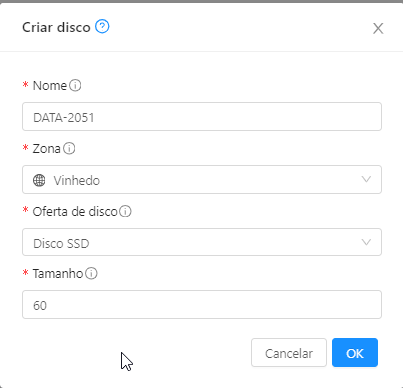Click the globe icon in Zona field
Viewport: 403px width, 388px height.
39,180
